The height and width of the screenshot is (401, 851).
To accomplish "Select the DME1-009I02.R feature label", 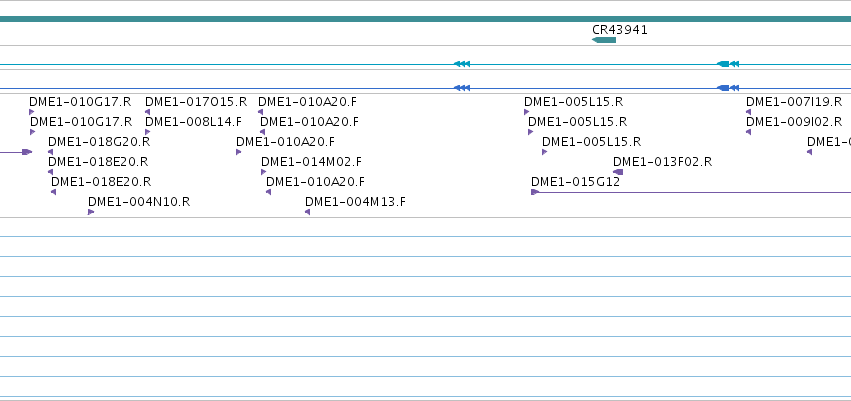I will coord(794,122).
